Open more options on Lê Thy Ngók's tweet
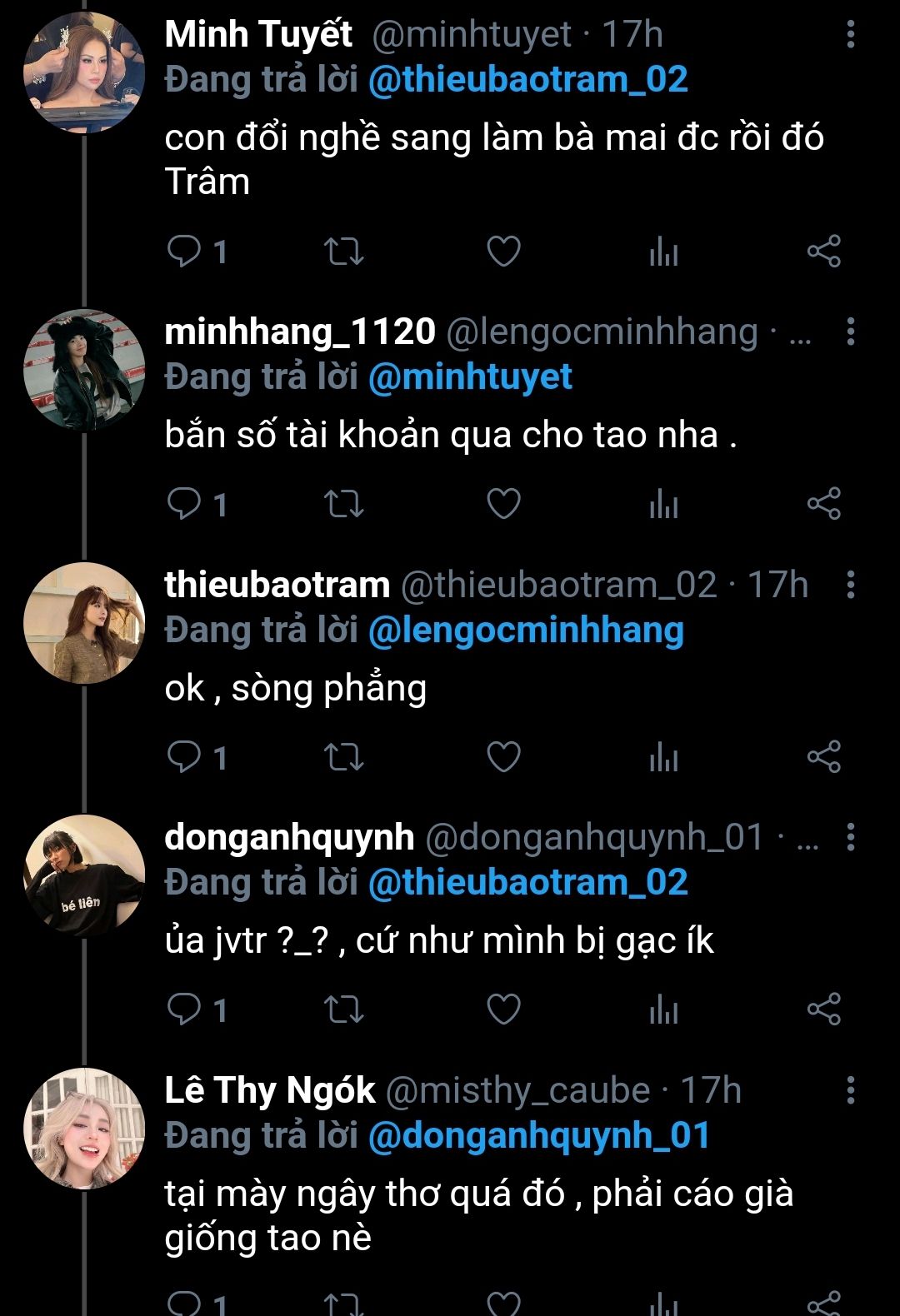The image size is (900, 1316). [x=850, y=1089]
